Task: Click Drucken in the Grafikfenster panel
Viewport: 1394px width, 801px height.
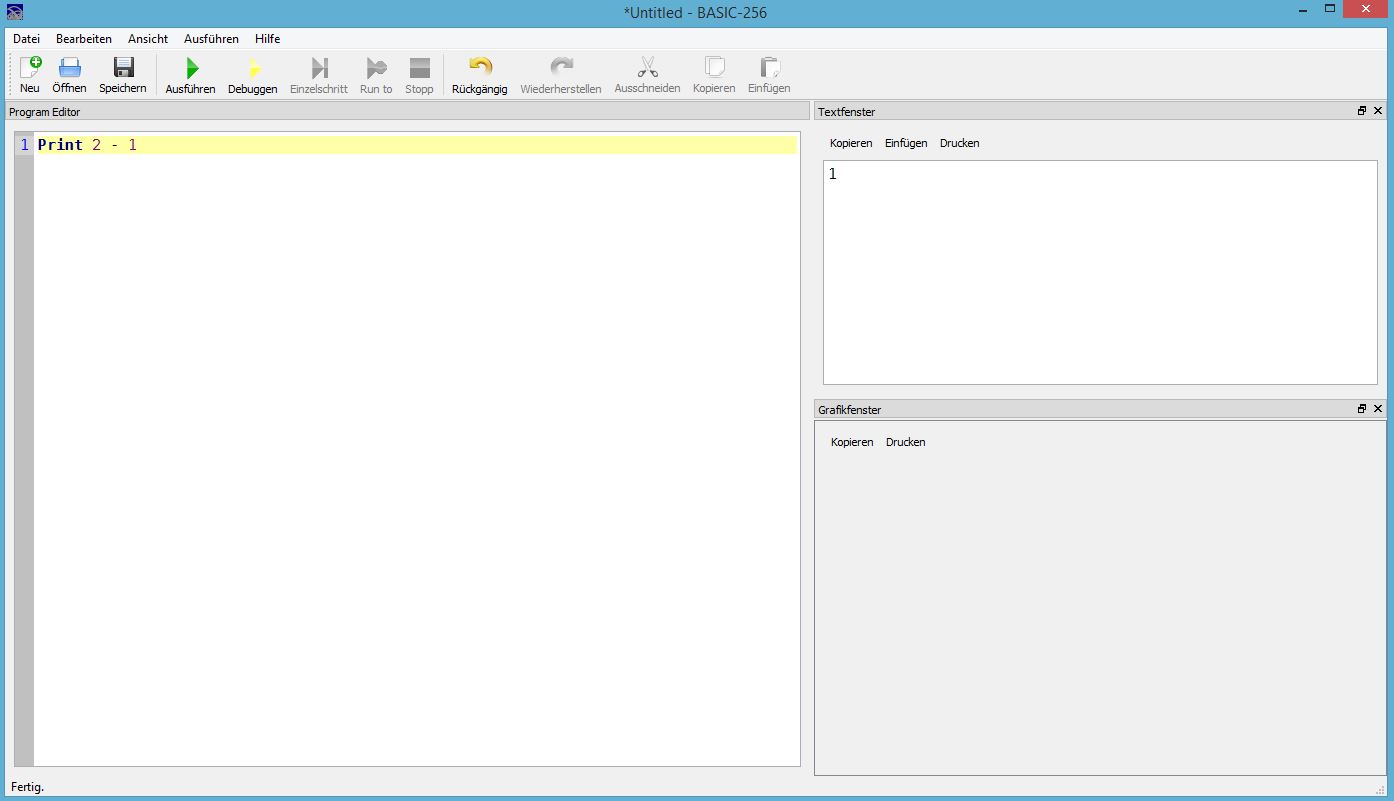Action: click(906, 442)
